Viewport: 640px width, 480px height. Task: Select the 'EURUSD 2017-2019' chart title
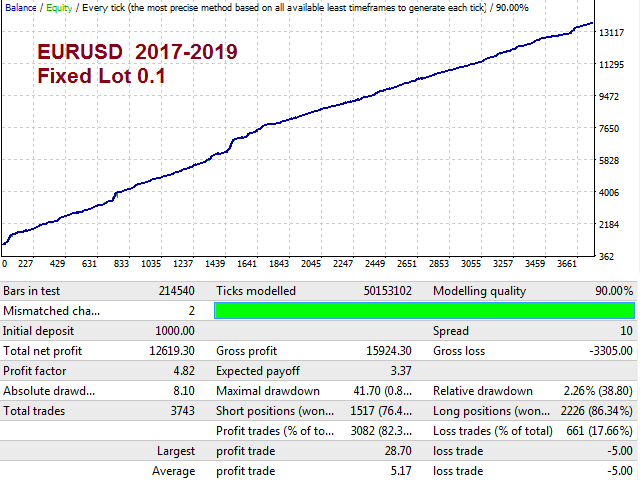pyautogui.click(x=137, y=52)
